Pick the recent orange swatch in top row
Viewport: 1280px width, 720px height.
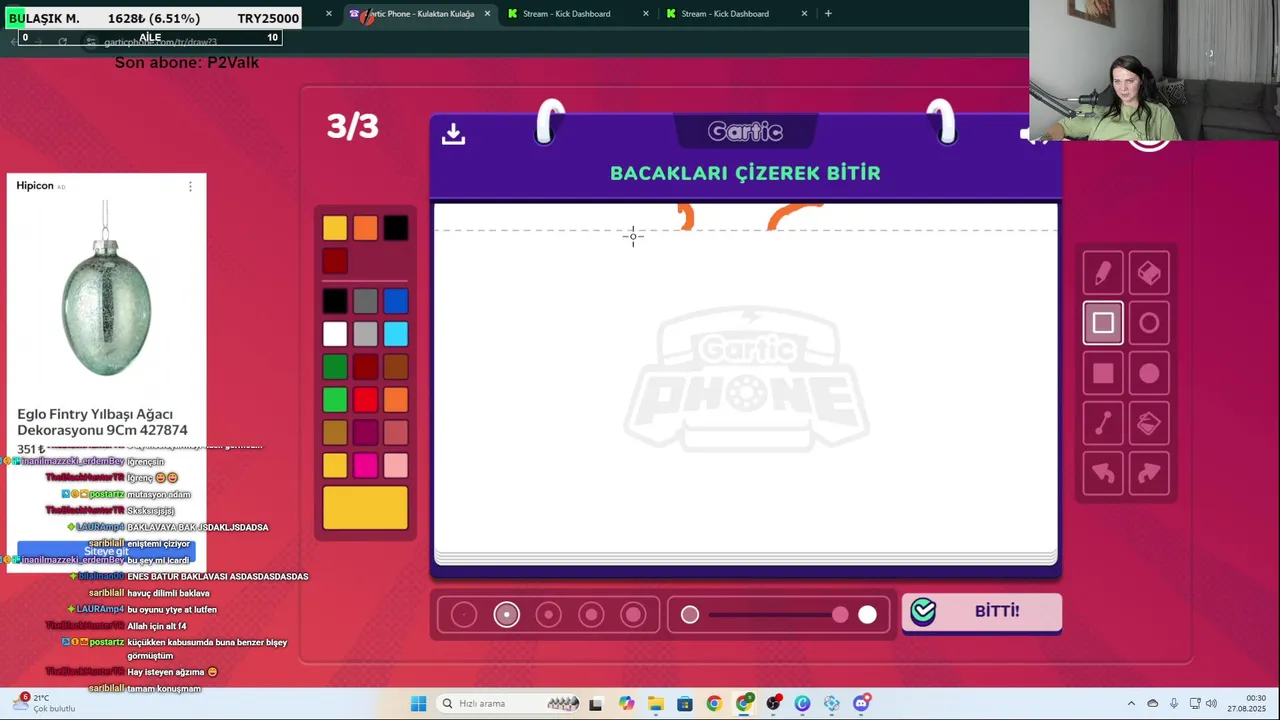point(366,228)
